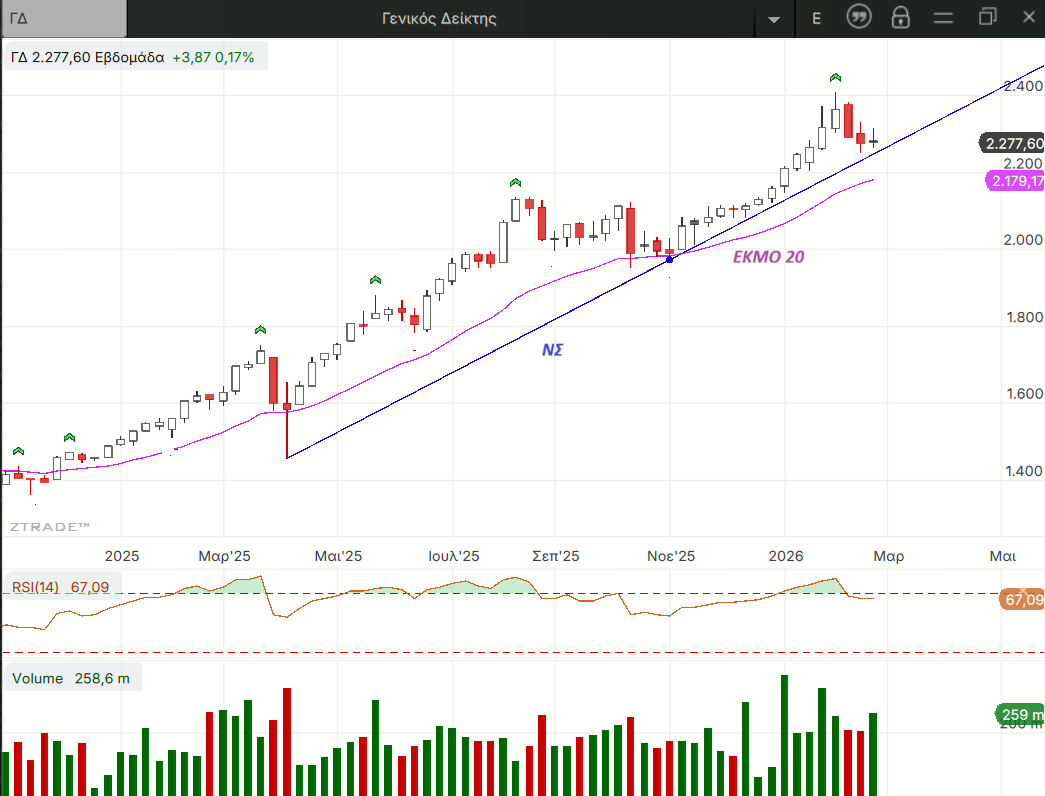Viewport: 1045px width, 796px height.
Task: Close the chart window with X
Action: 1029,17
